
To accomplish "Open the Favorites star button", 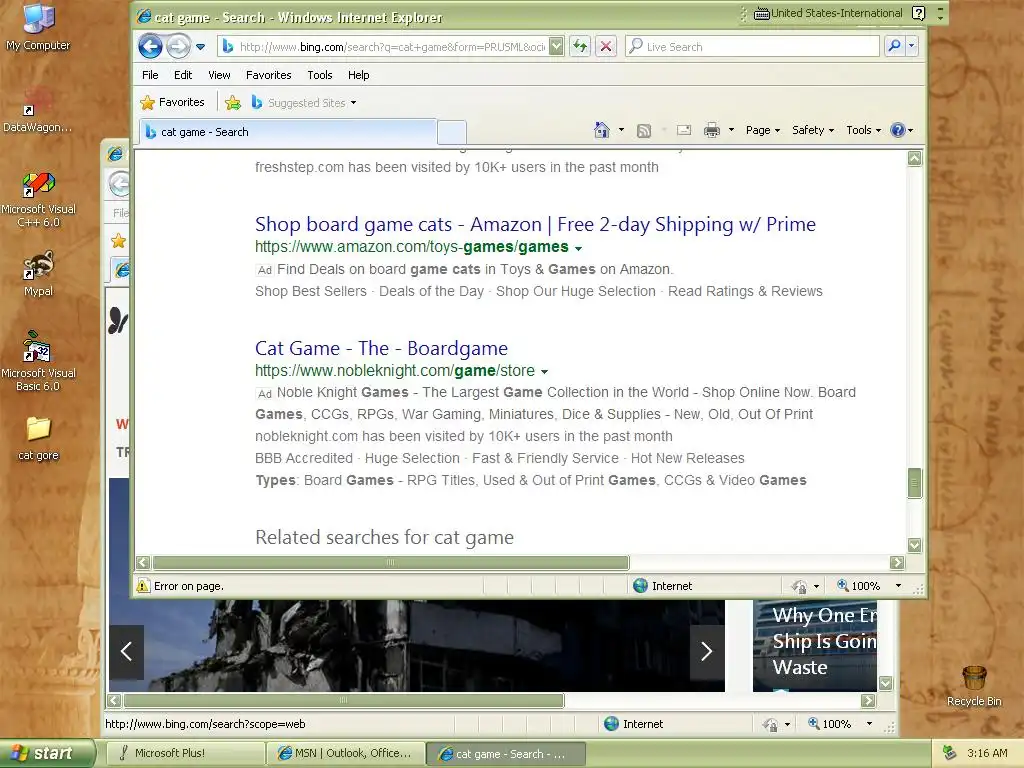I will click(x=172, y=103).
